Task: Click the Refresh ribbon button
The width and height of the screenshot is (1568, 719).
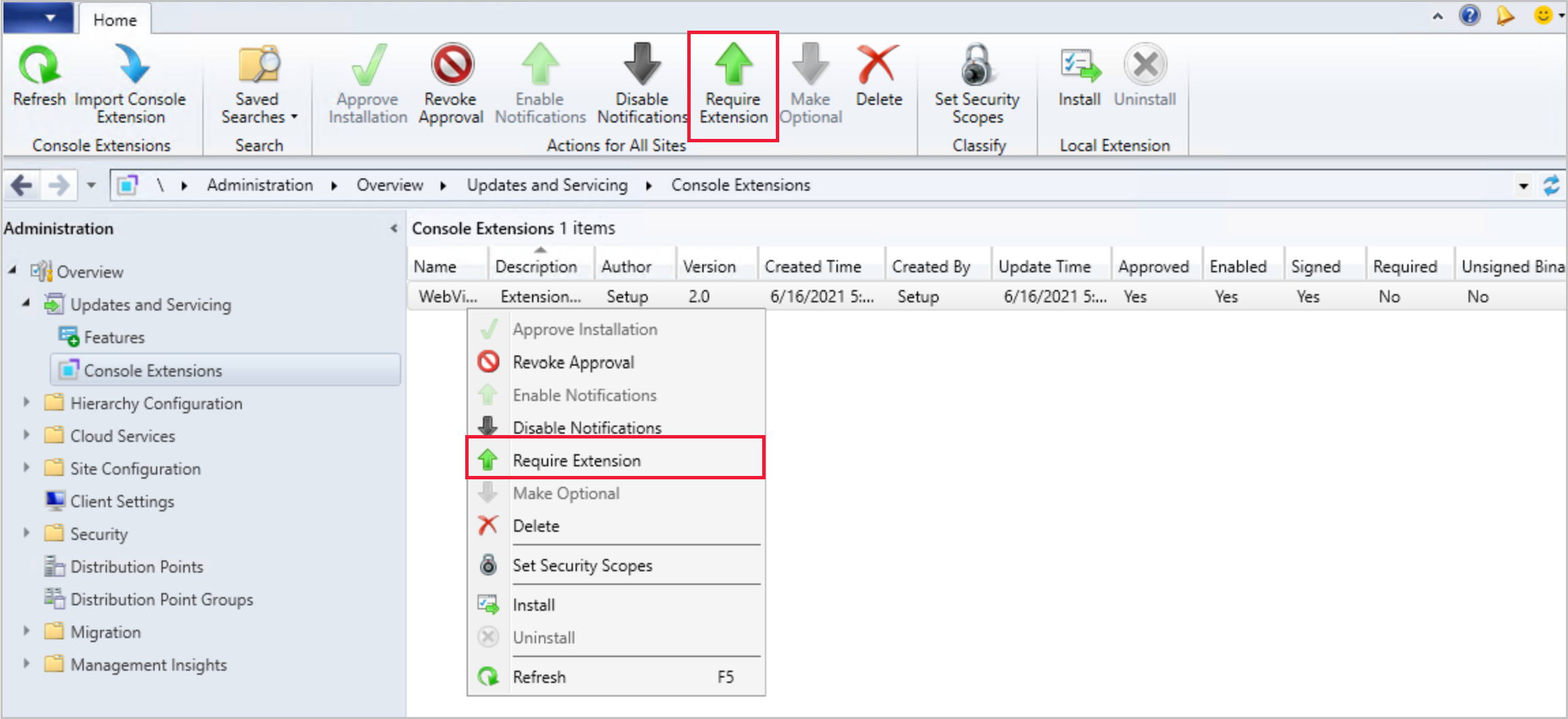Action: coord(40,76)
